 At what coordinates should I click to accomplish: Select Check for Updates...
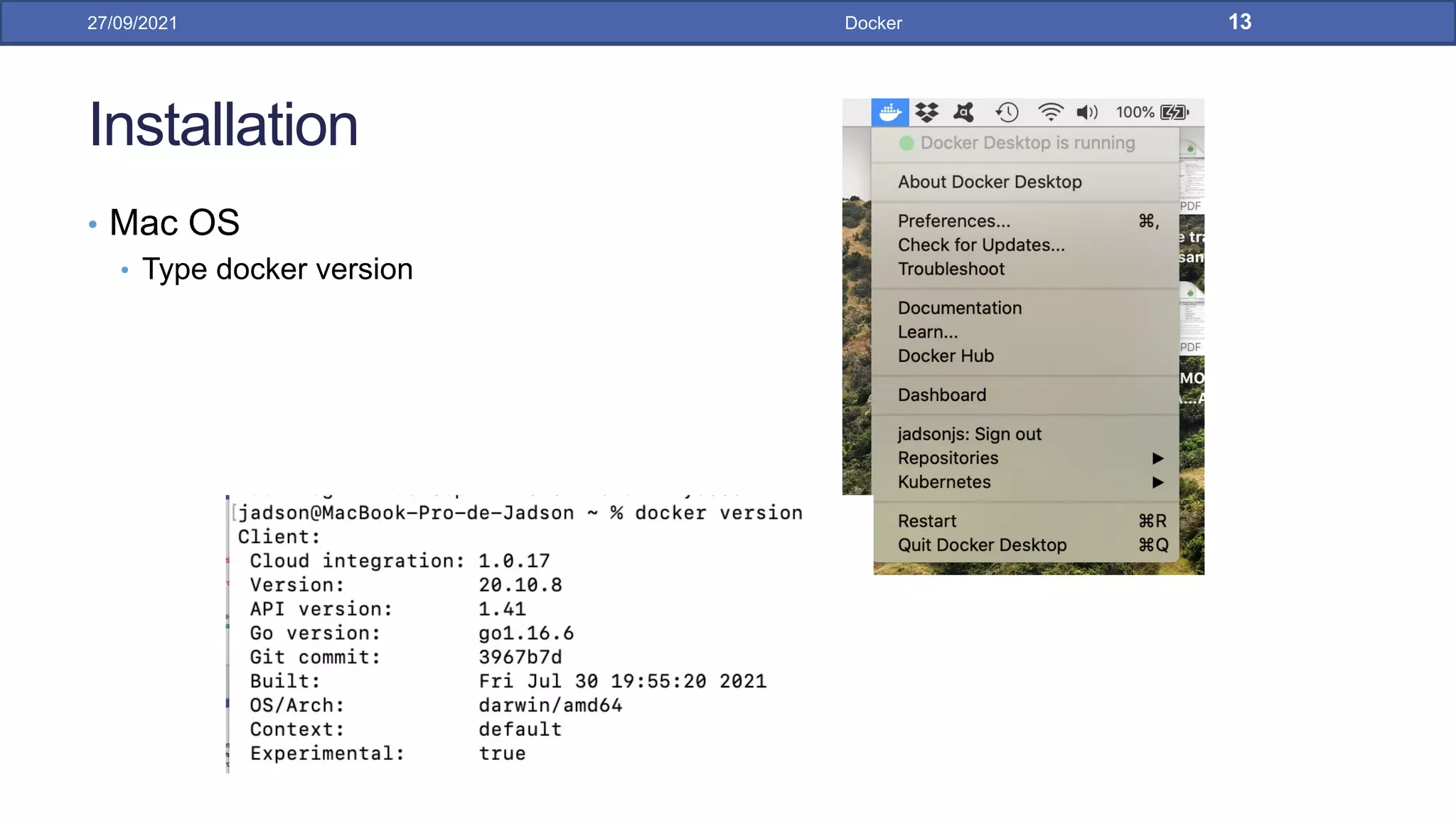click(x=981, y=245)
